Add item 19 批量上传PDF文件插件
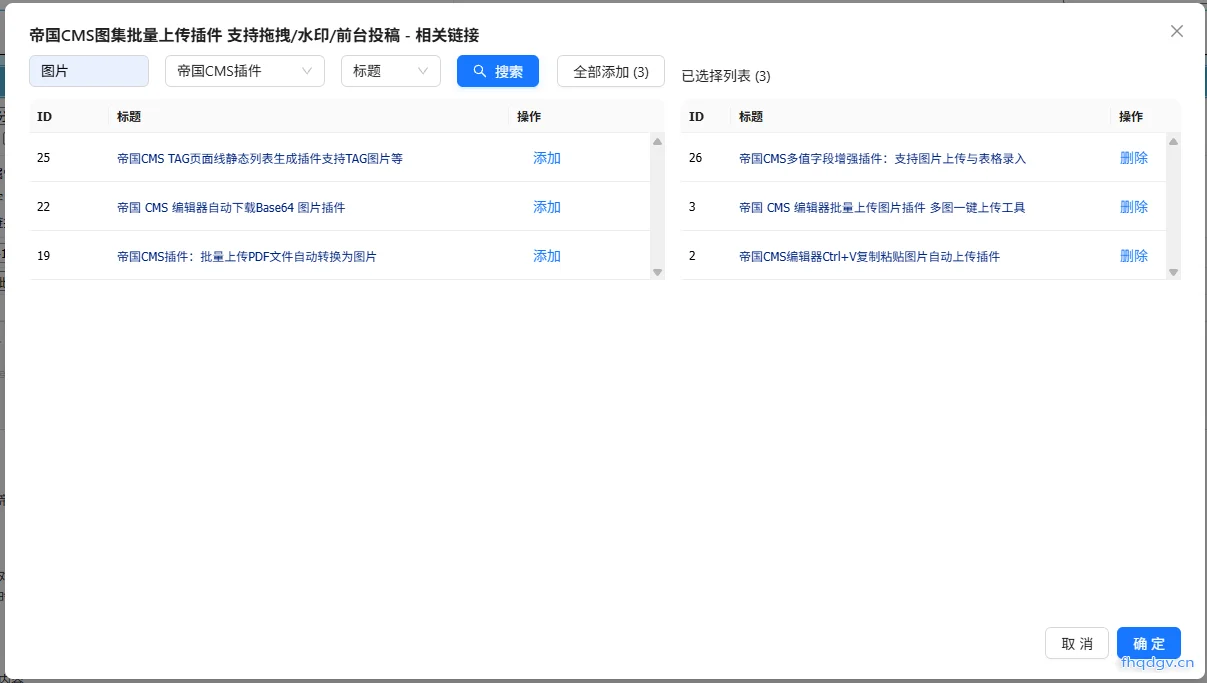 [x=547, y=256]
